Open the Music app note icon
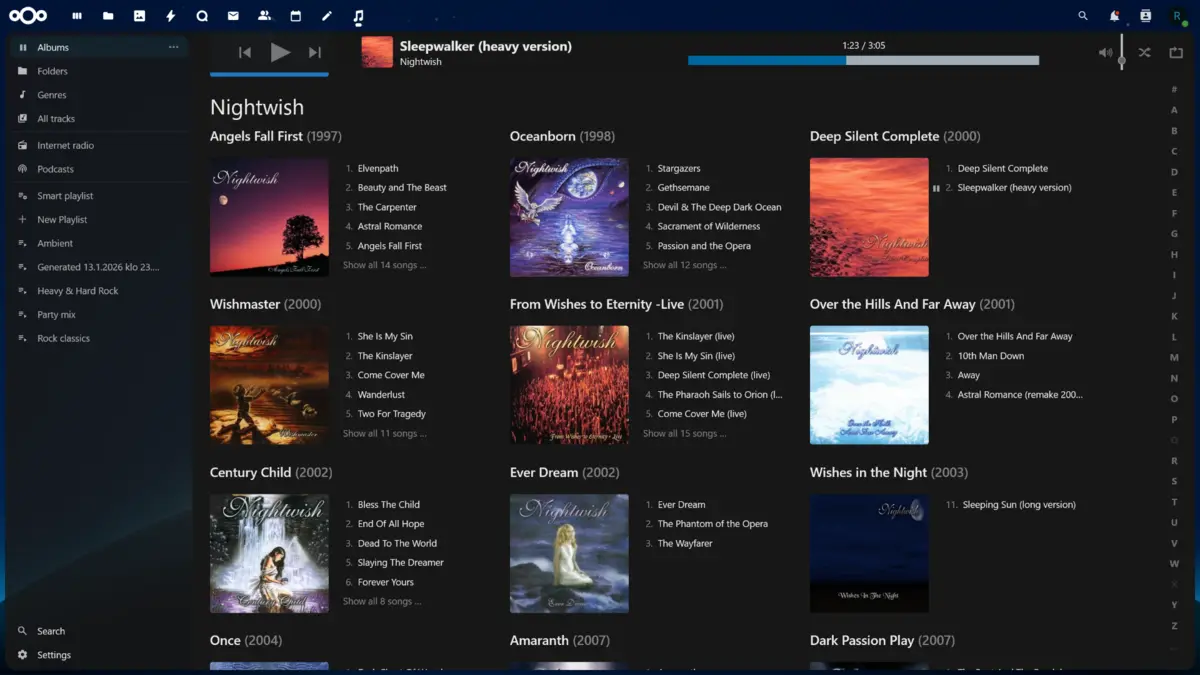Image resolution: width=1200 pixels, height=675 pixels. pyautogui.click(x=358, y=17)
